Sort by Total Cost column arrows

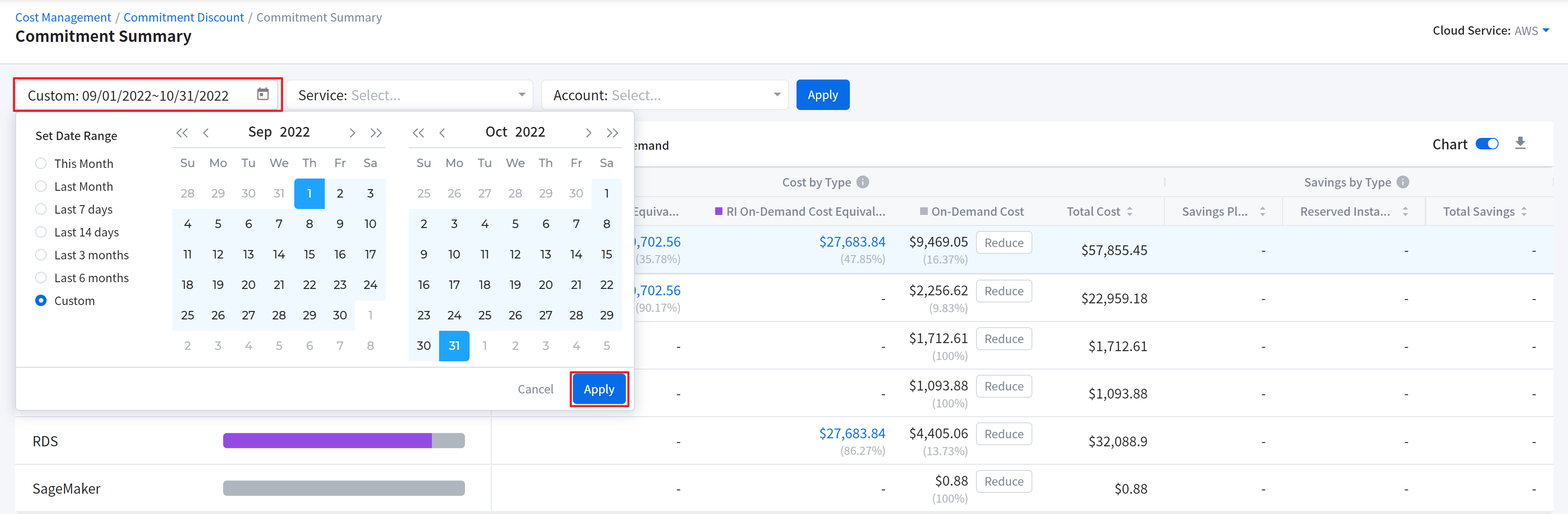pos(1129,212)
